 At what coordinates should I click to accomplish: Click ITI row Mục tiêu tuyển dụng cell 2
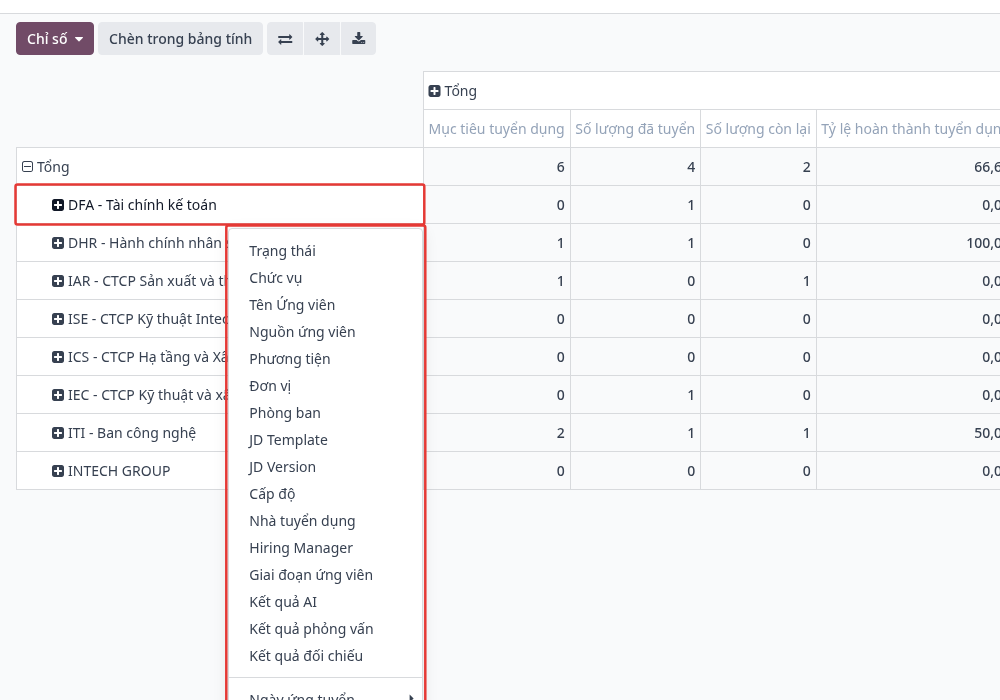pos(497,433)
